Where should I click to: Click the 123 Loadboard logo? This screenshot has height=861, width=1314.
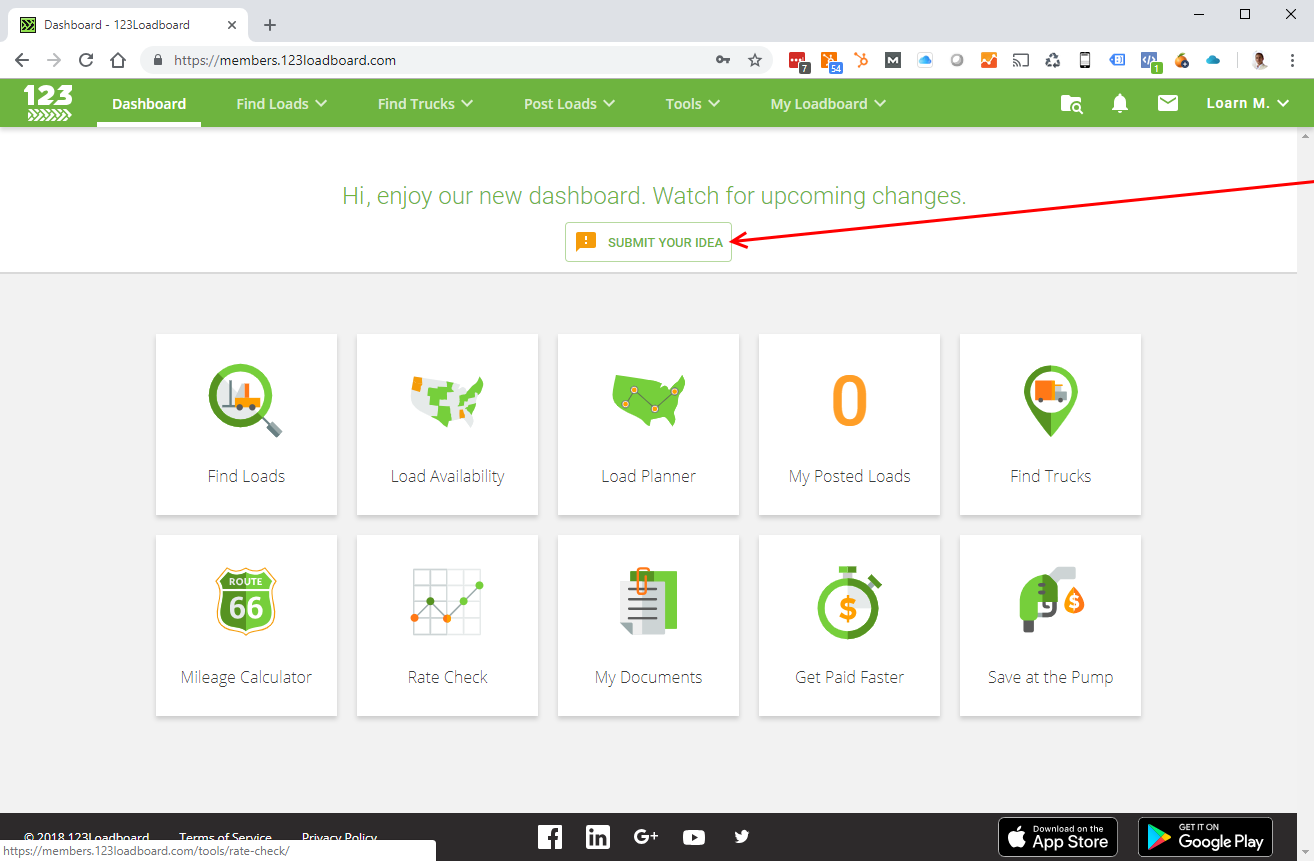[48, 103]
